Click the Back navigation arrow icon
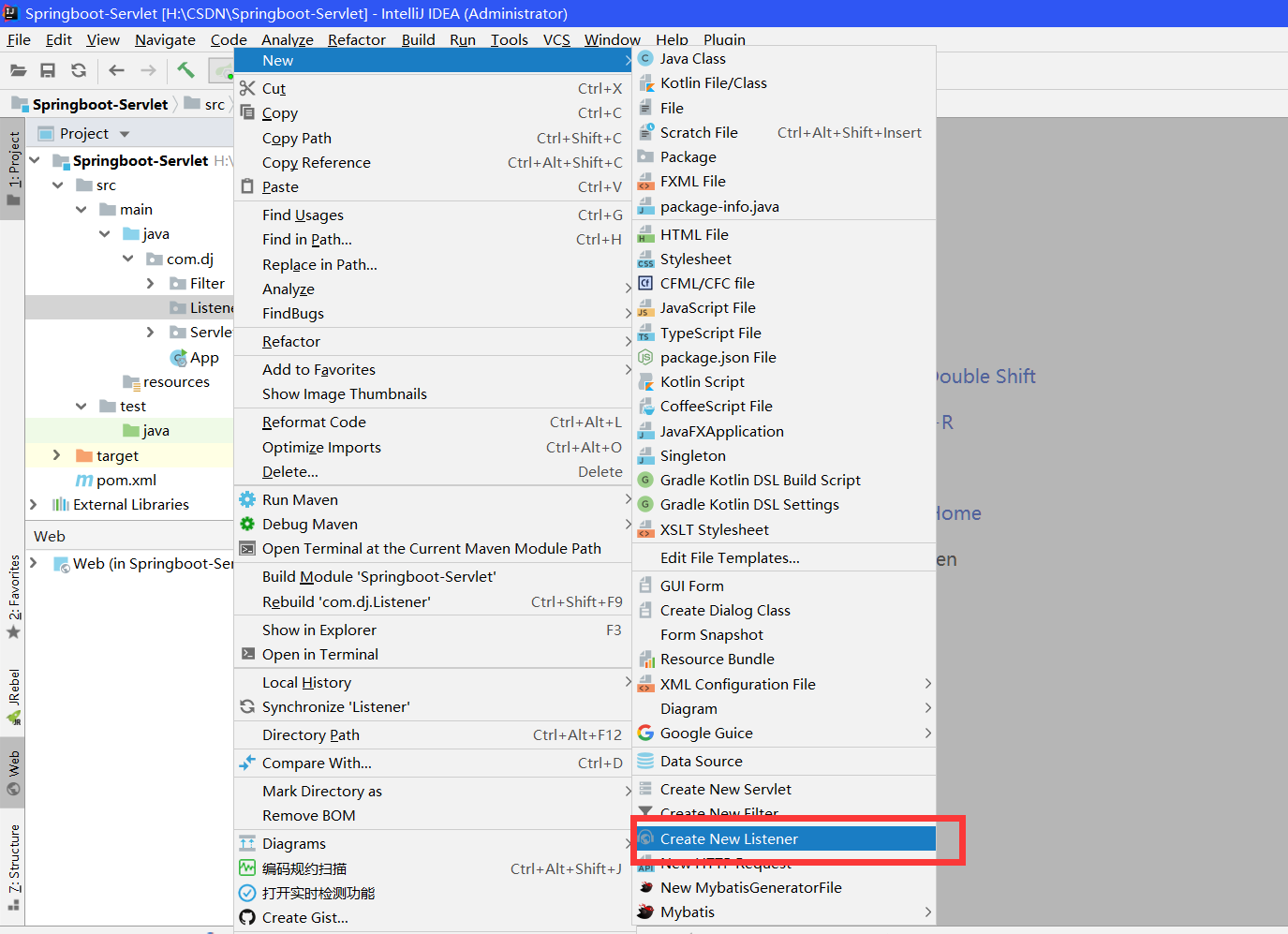 click(x=116, y=70)
